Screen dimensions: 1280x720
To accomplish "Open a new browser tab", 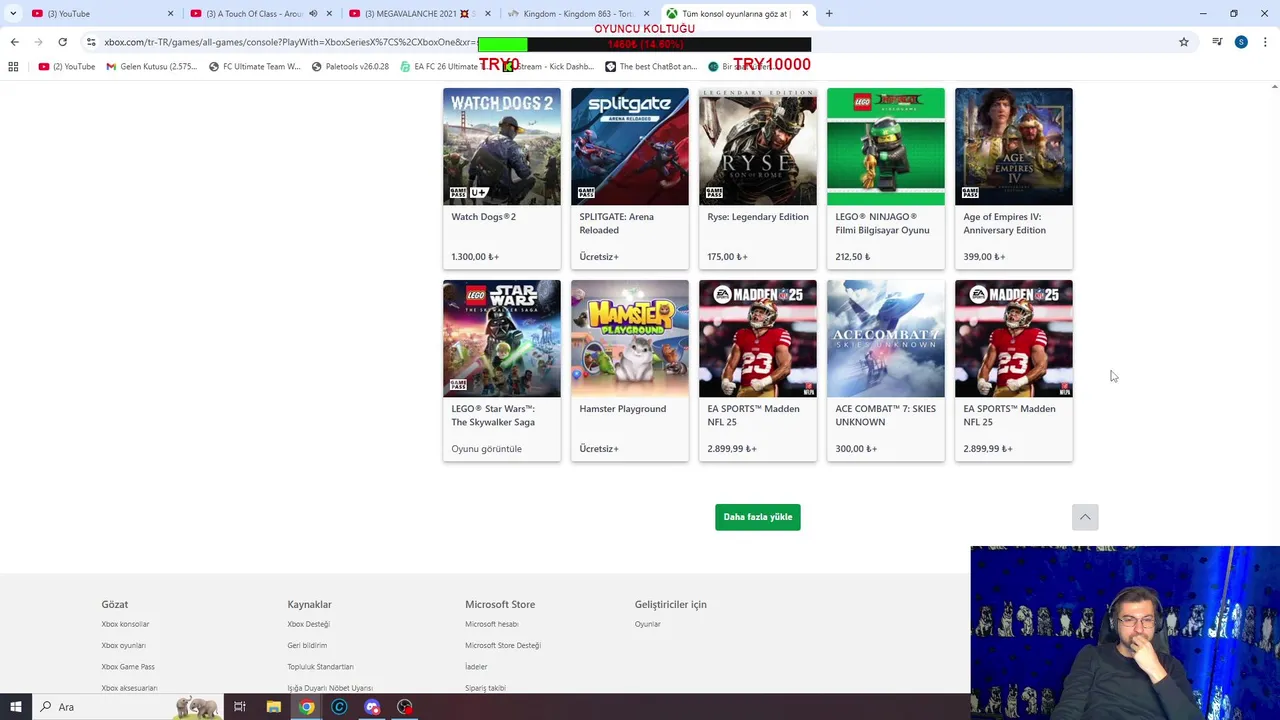I will point(829,13).
